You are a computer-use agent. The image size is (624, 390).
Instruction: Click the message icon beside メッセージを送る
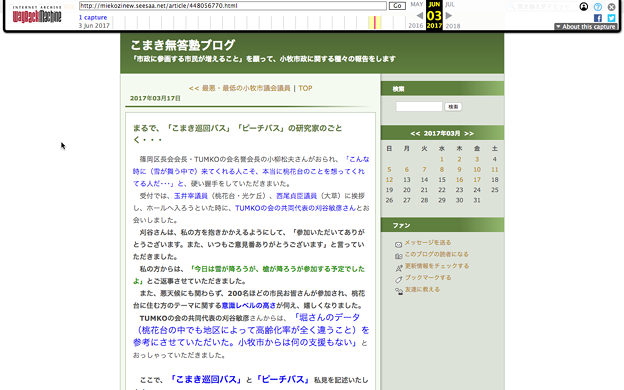point(398,244)
